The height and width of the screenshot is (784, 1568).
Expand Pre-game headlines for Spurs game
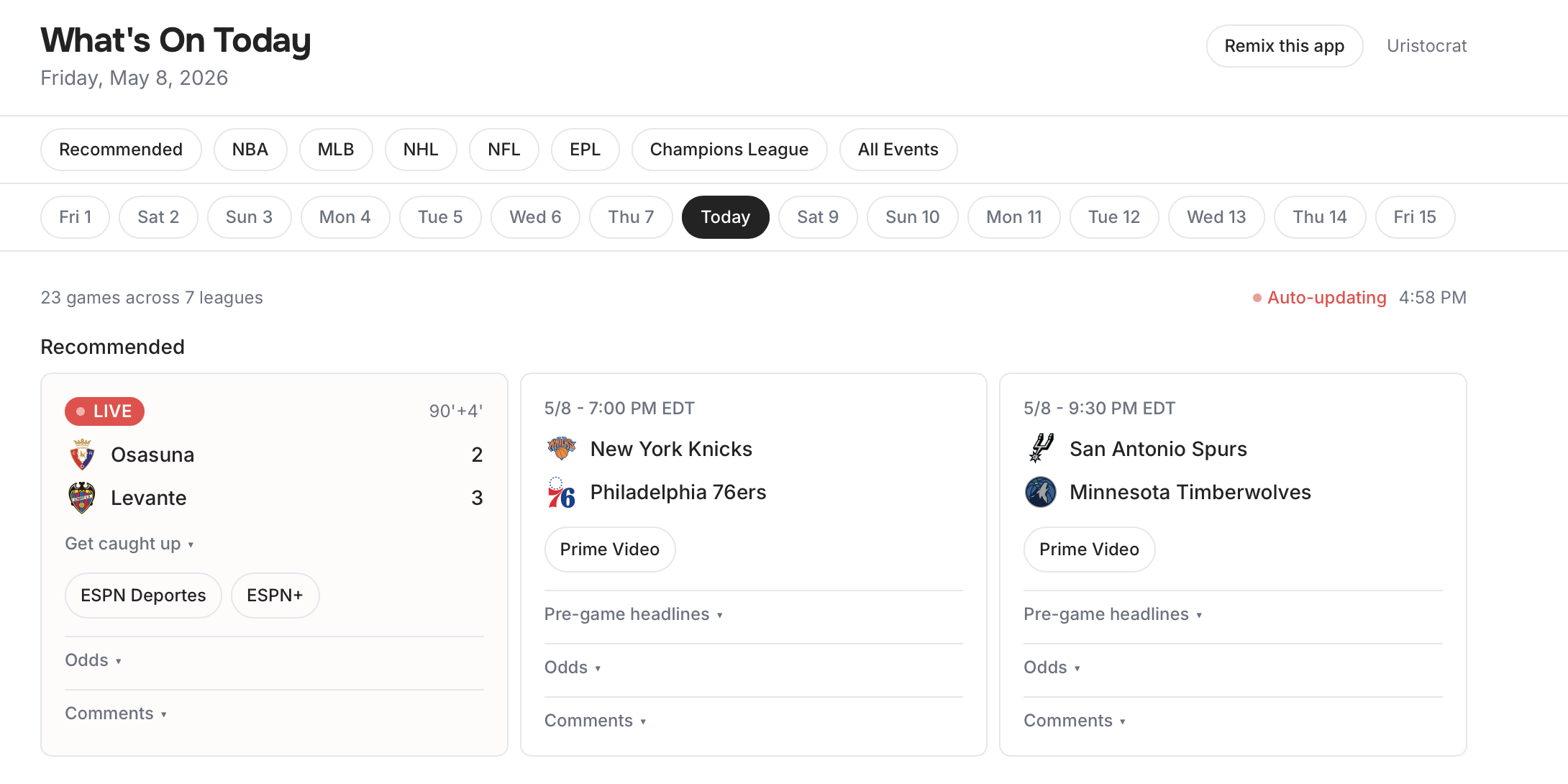(1113, 614)
